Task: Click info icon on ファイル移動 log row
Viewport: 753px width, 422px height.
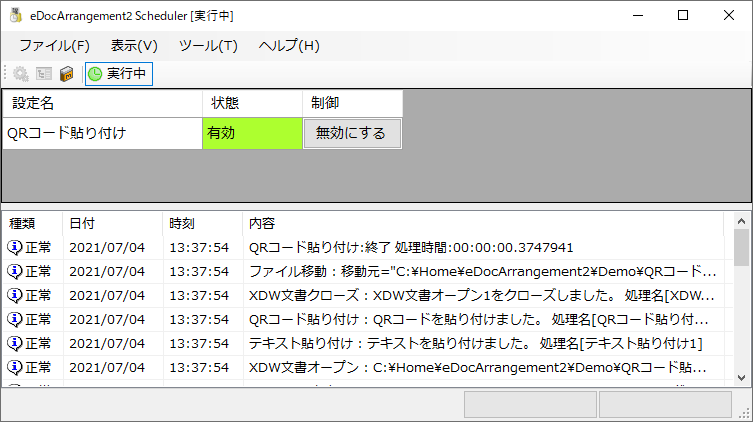Action: 14,272
